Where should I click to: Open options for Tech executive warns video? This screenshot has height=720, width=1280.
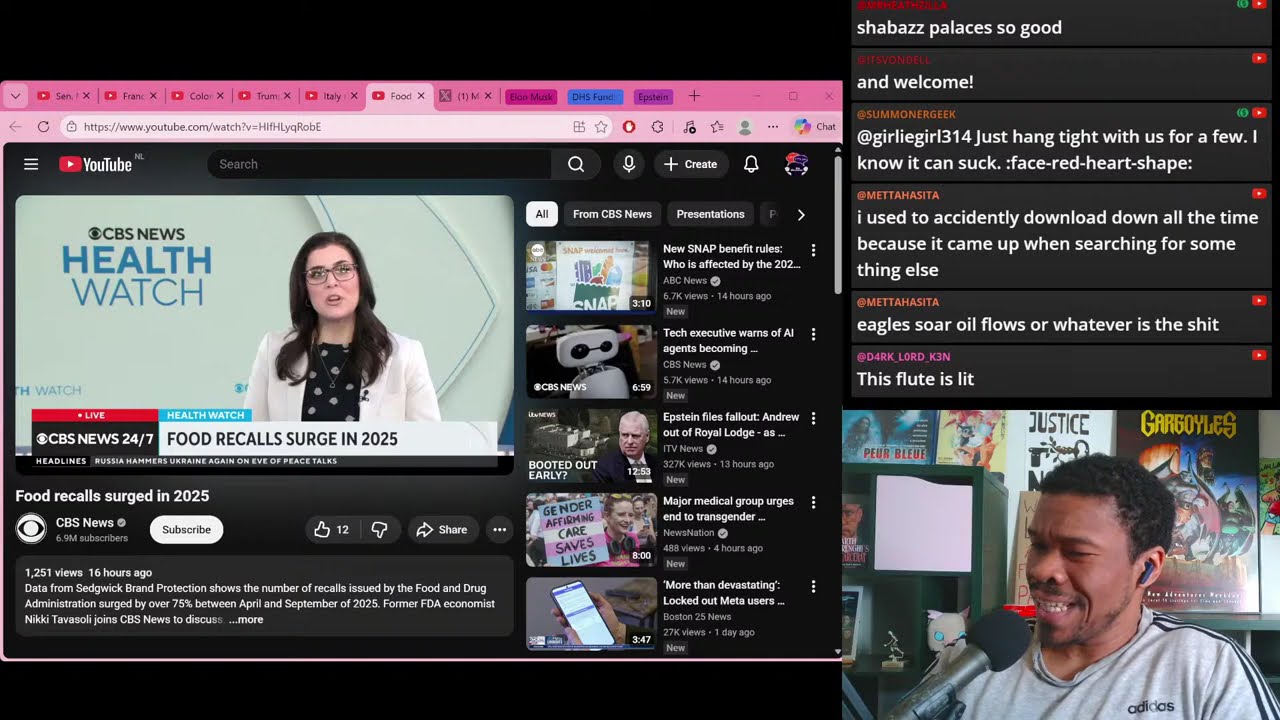click(x=813, y=334)
